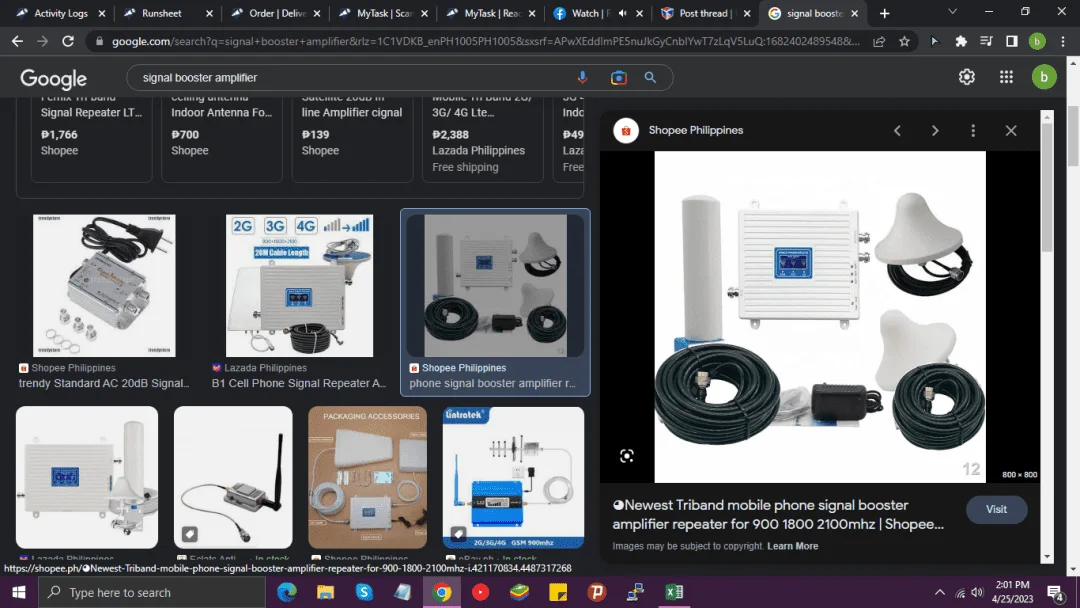Open the black antenna amplifier image

(233, 477)
